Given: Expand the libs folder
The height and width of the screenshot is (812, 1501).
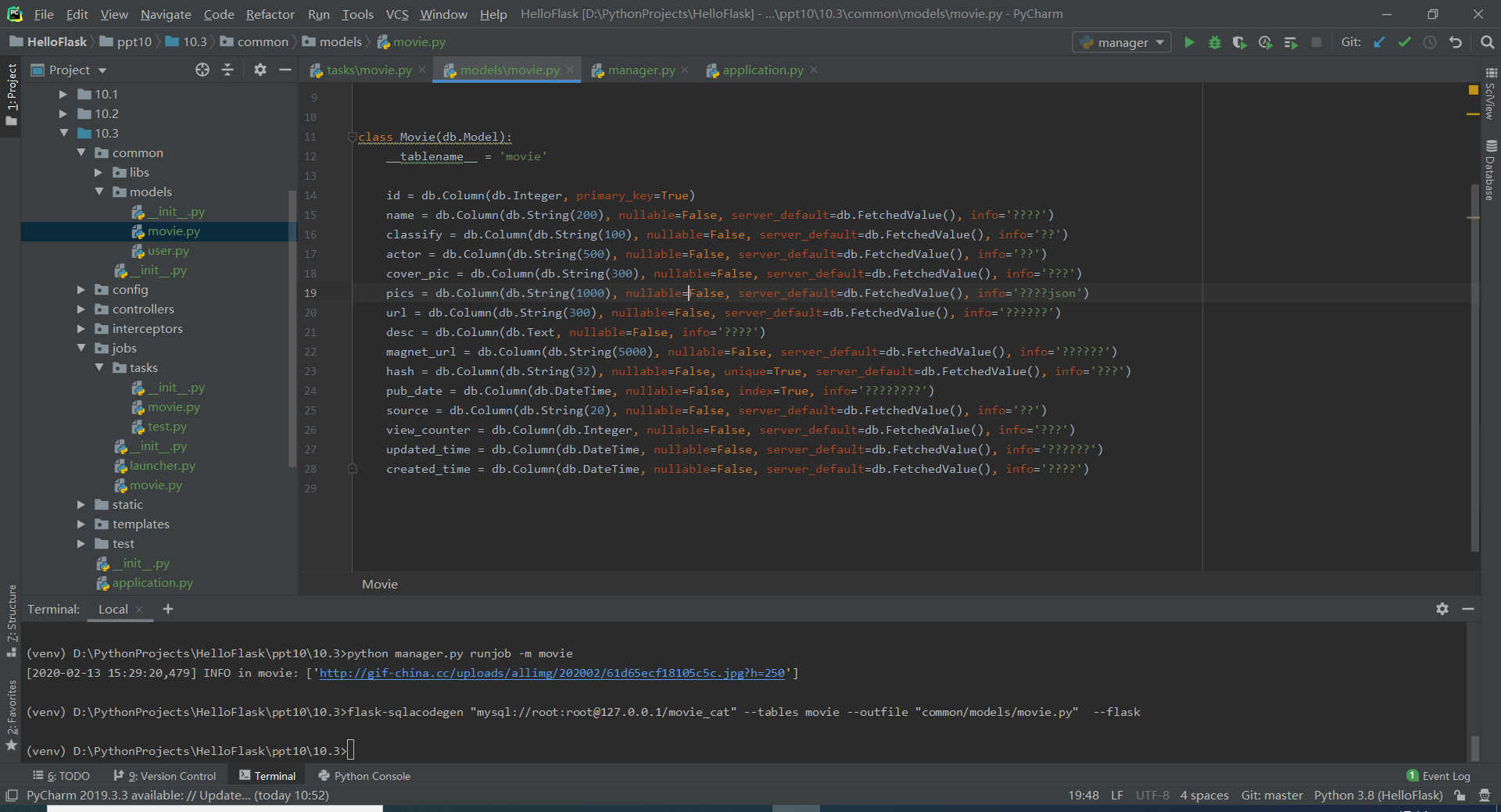Looking at the screenshot, I should point(99,173).
